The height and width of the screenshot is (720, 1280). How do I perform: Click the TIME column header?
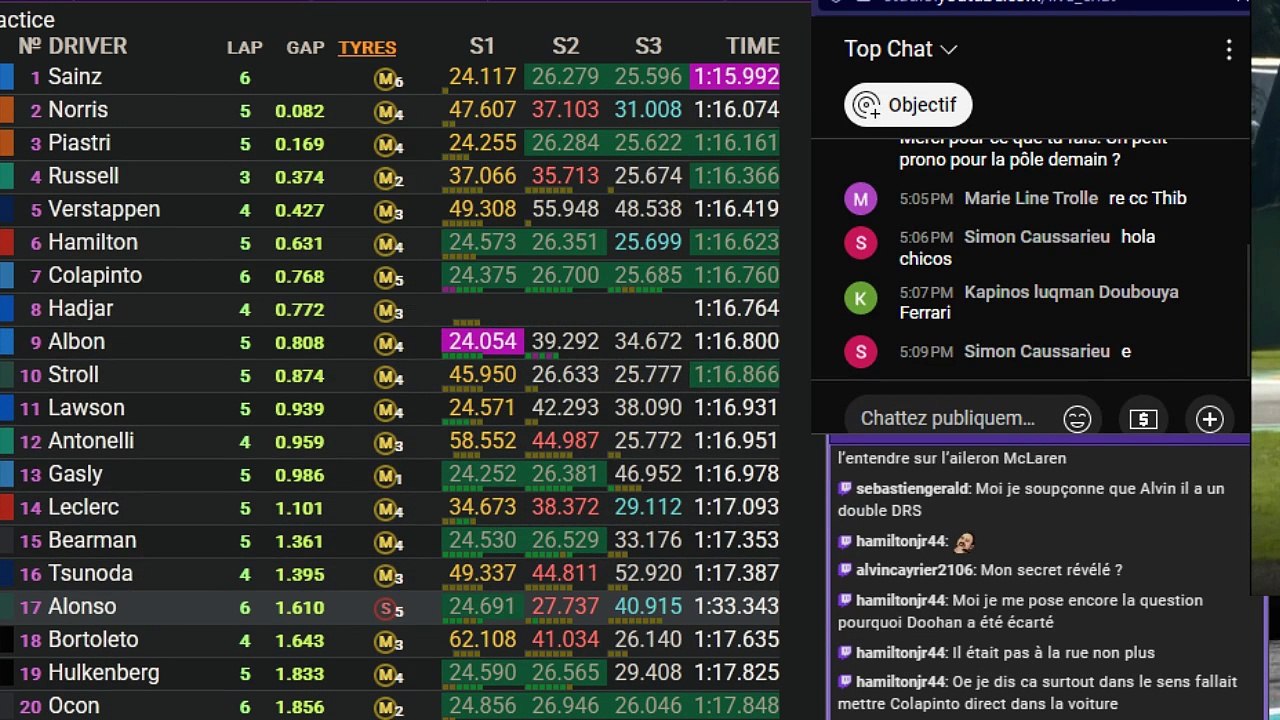[x=753, y=46]
